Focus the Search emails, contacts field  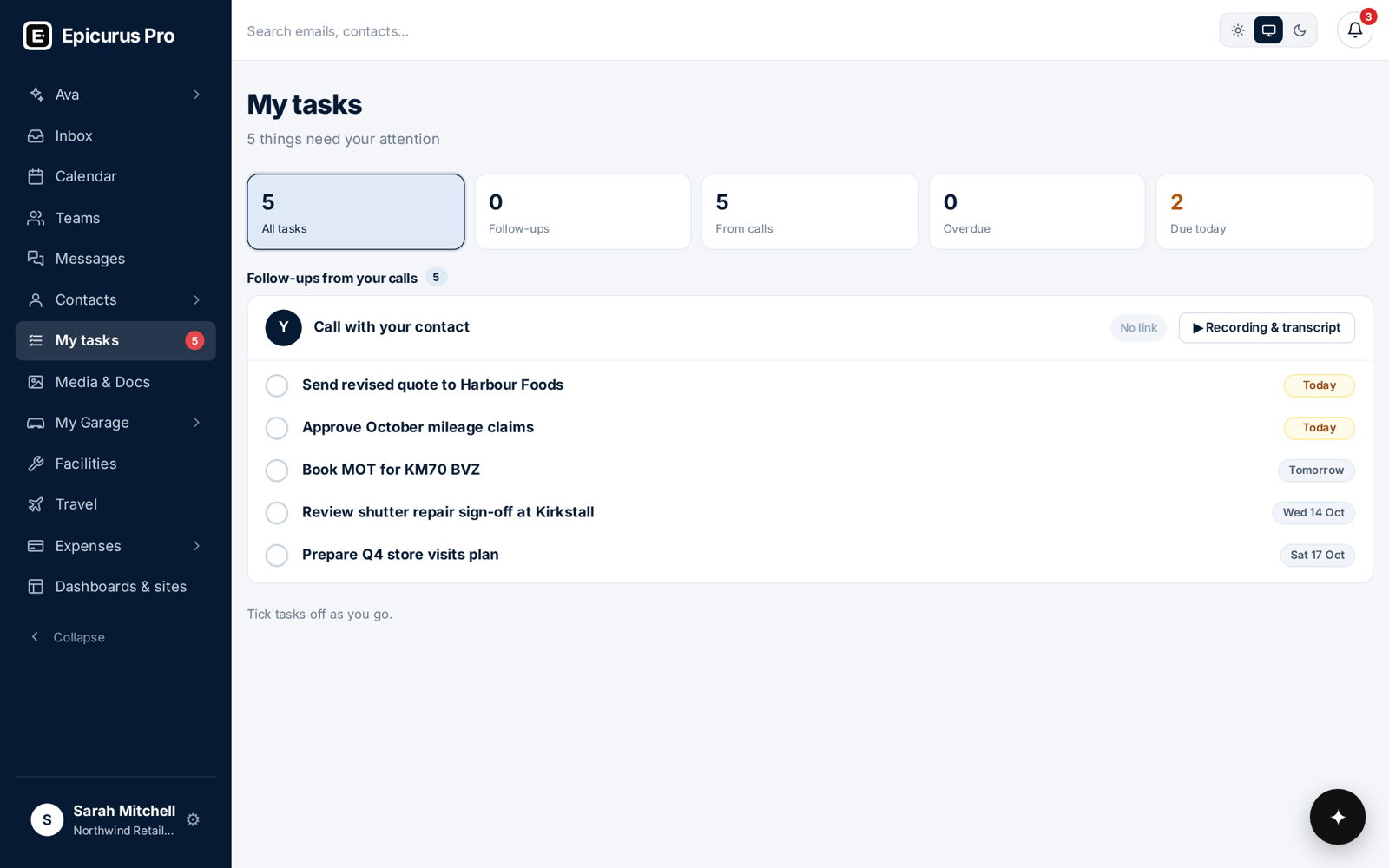point(725,31)
